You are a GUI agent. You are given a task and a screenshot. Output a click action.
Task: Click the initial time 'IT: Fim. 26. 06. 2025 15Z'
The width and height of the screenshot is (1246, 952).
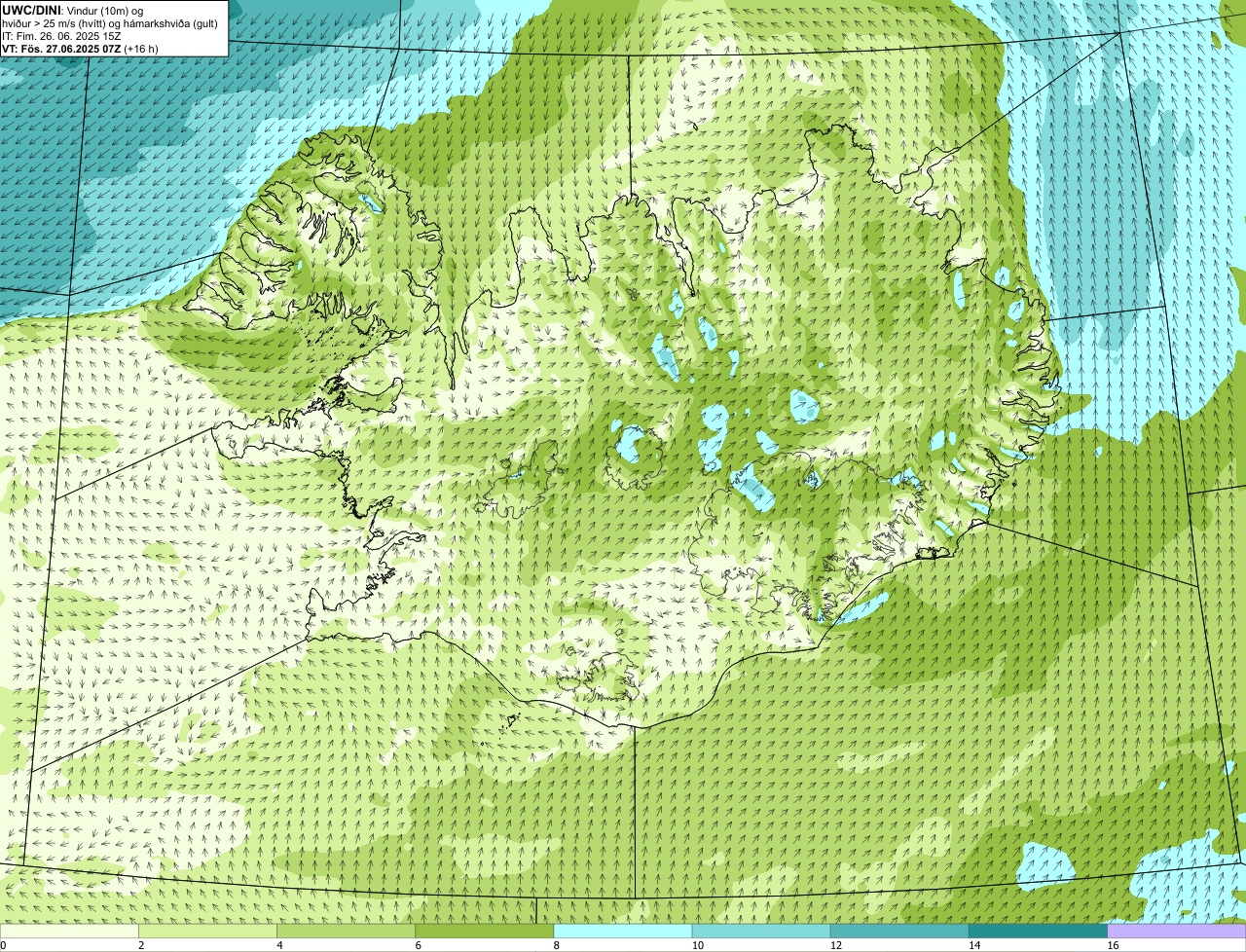(x=61, y=36)
